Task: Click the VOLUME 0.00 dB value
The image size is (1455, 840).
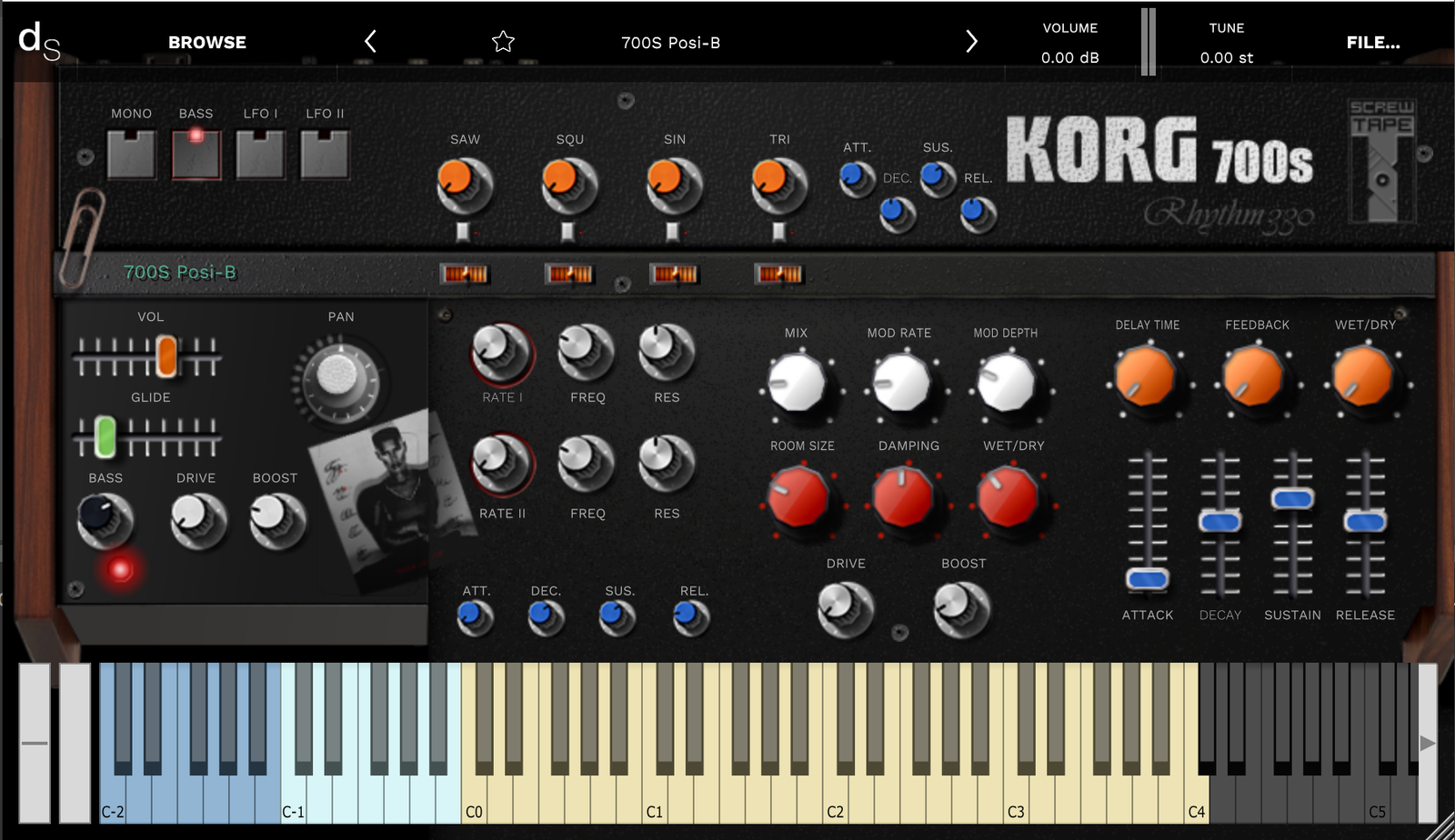Action: pyautogui.click(x=1069, y=57)
